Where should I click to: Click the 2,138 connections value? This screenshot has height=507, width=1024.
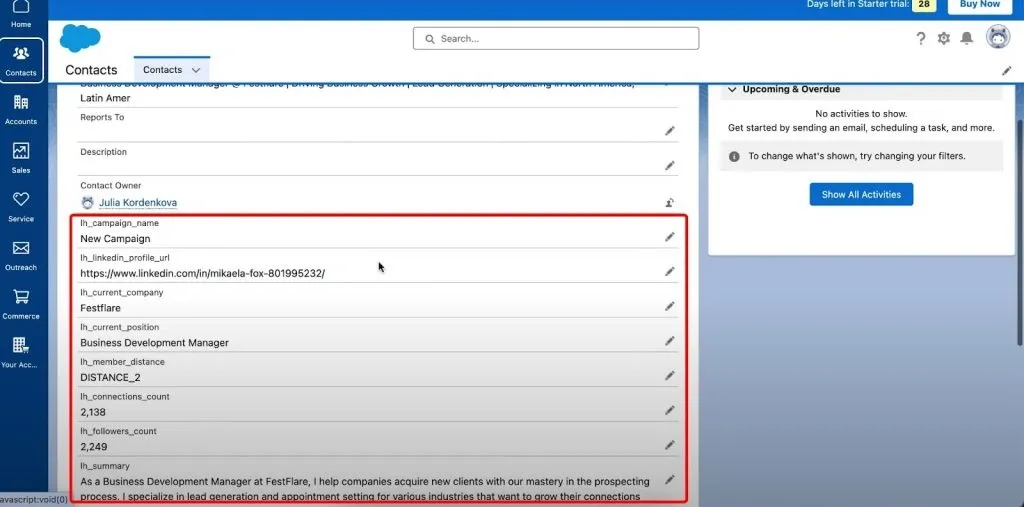click(x=93, y=412)
